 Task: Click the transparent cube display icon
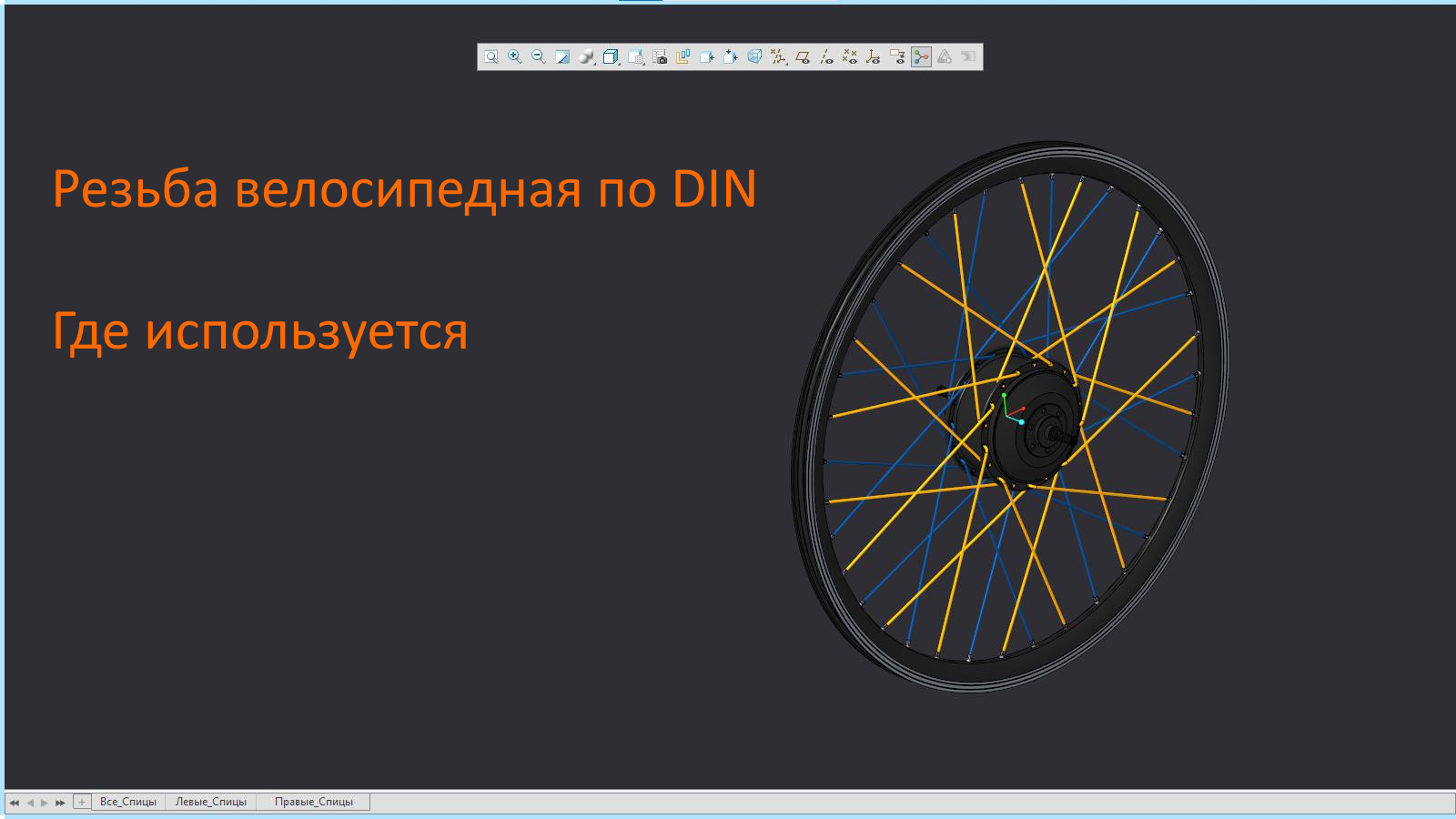point(754,57)
